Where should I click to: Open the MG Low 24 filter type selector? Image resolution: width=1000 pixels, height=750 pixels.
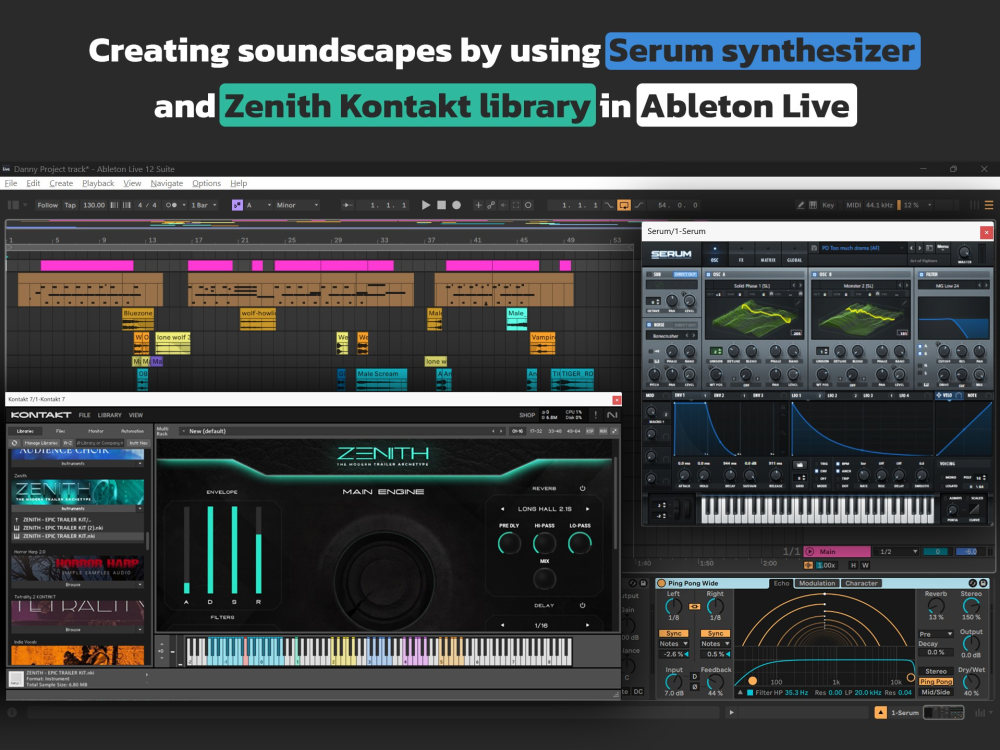(948, 286)
